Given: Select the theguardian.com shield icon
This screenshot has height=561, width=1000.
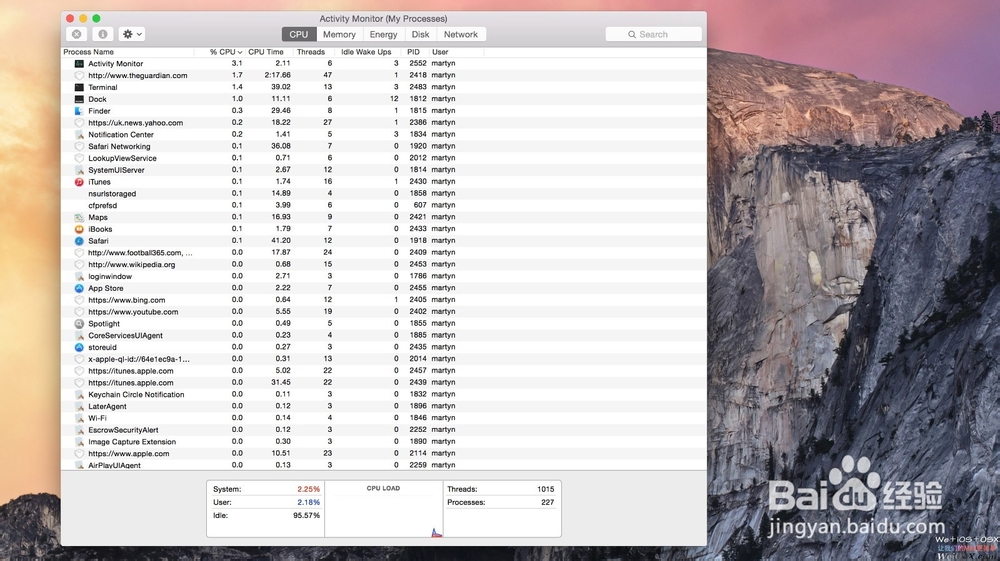Looking at the screenshot, I should point(79,75).
